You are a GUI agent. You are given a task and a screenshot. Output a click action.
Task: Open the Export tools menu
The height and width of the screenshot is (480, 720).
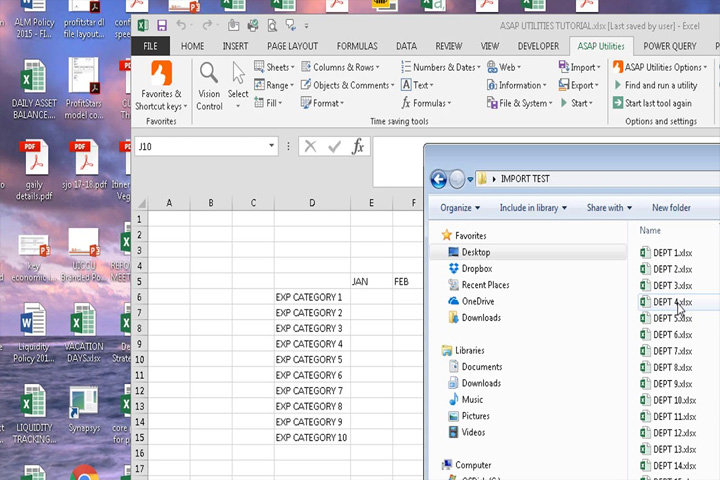click(x=579, y=85)
